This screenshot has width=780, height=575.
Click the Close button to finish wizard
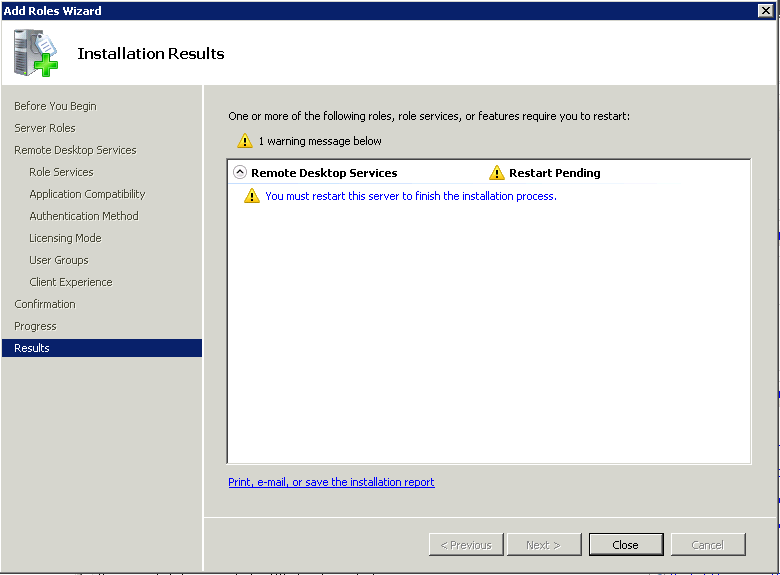point(626,545)
